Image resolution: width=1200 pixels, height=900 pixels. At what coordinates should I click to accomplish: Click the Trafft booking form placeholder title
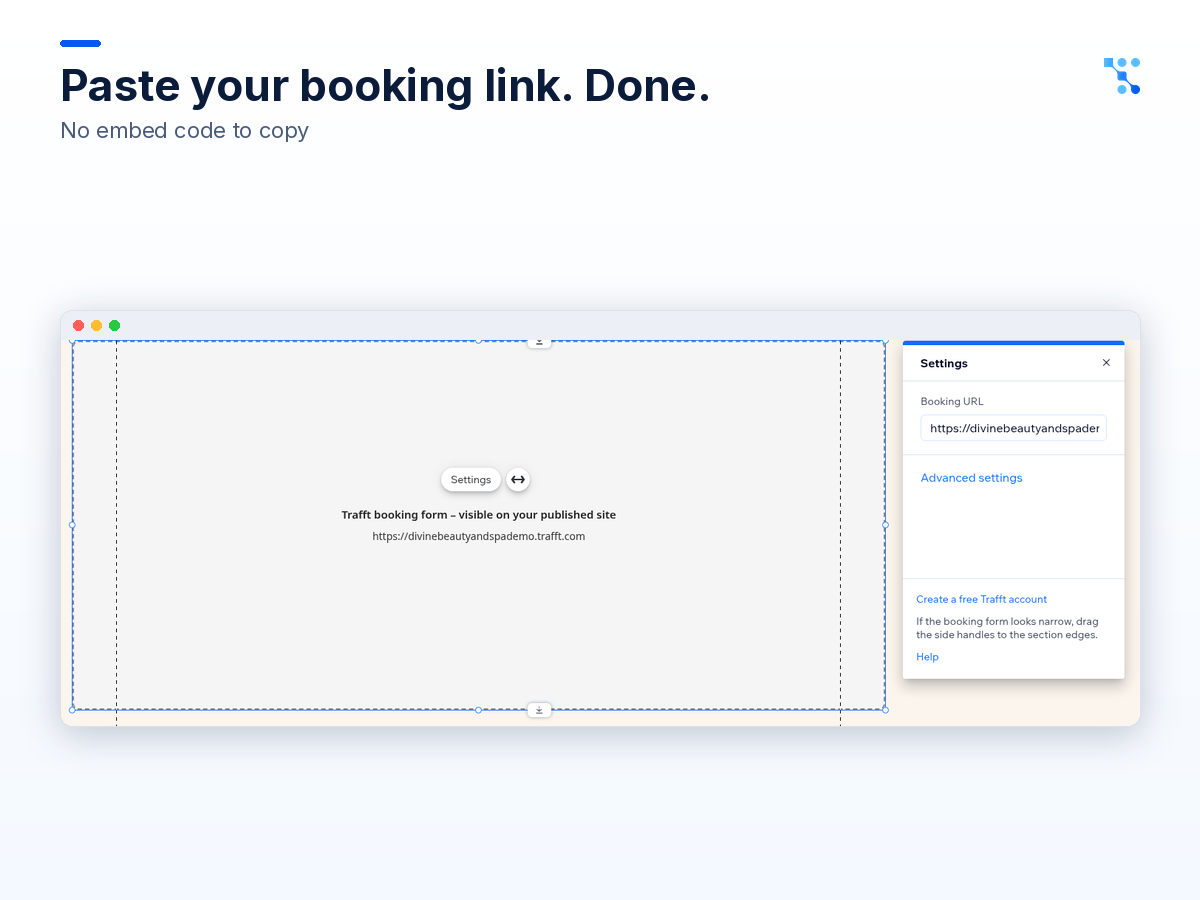coord(479,515)
